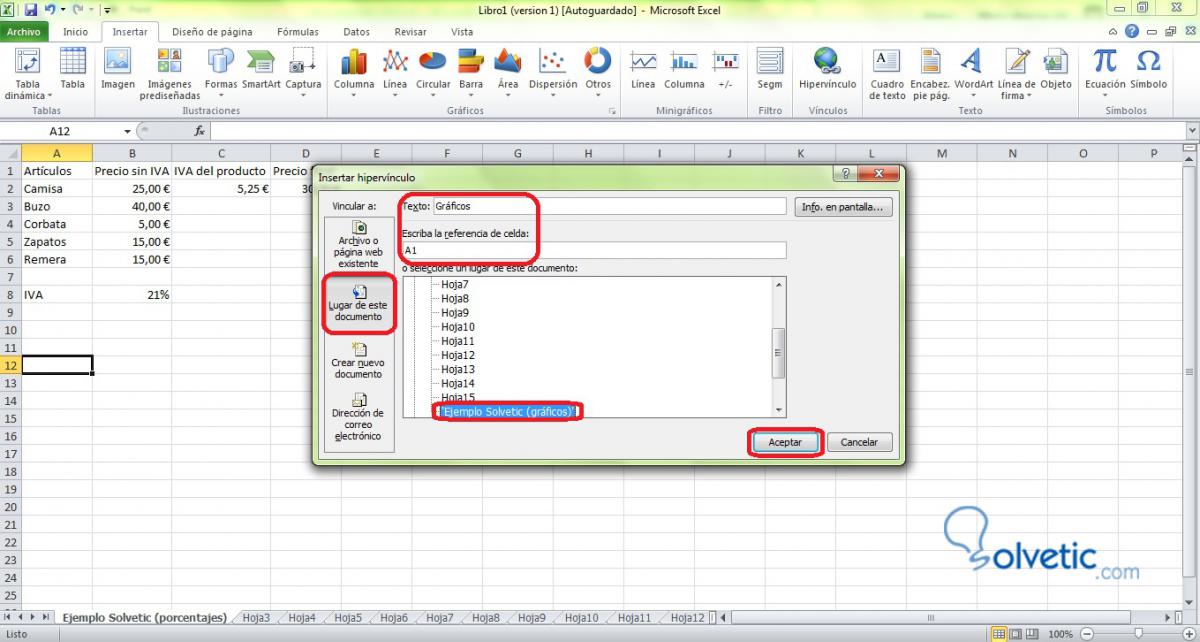
Task: Open the Hoja5 sheet tab
Action: (348, 618)
